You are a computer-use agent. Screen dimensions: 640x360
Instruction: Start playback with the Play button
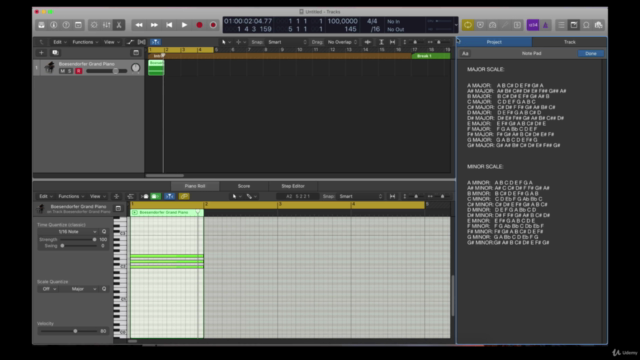[x=184, y=25]
